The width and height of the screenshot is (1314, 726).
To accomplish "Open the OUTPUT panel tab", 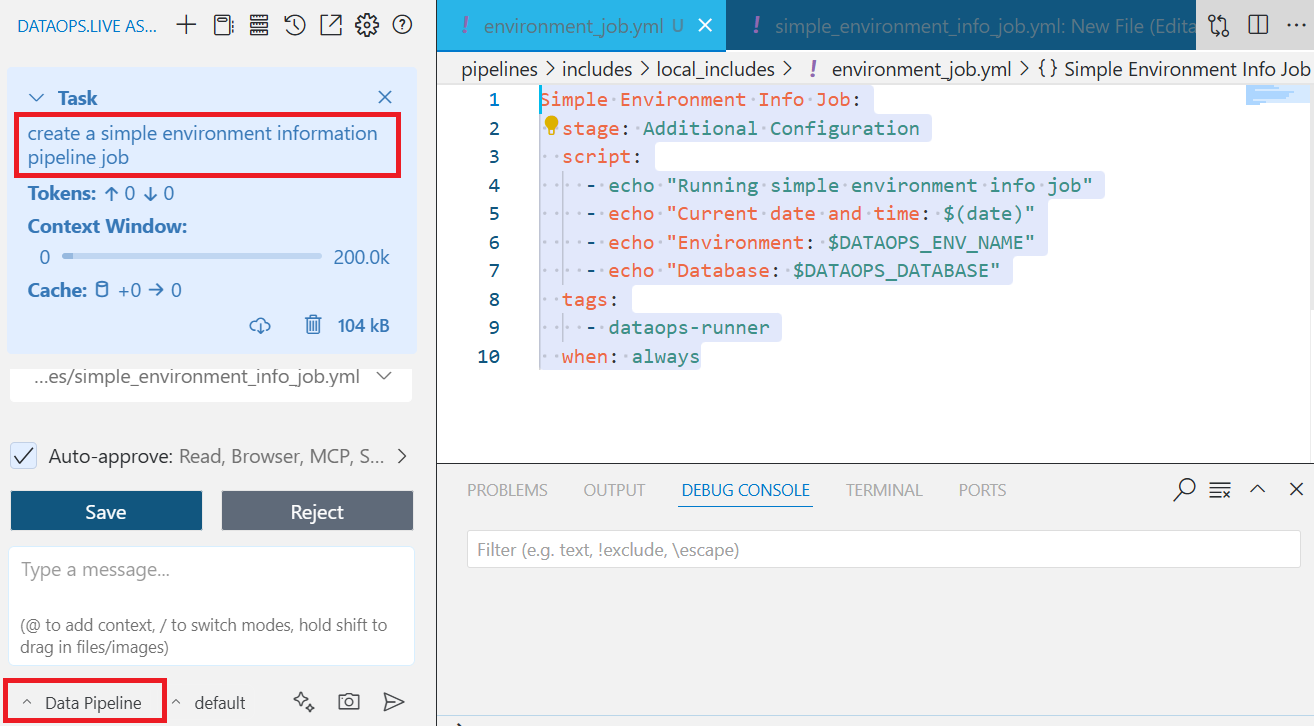I will (614, 490).
